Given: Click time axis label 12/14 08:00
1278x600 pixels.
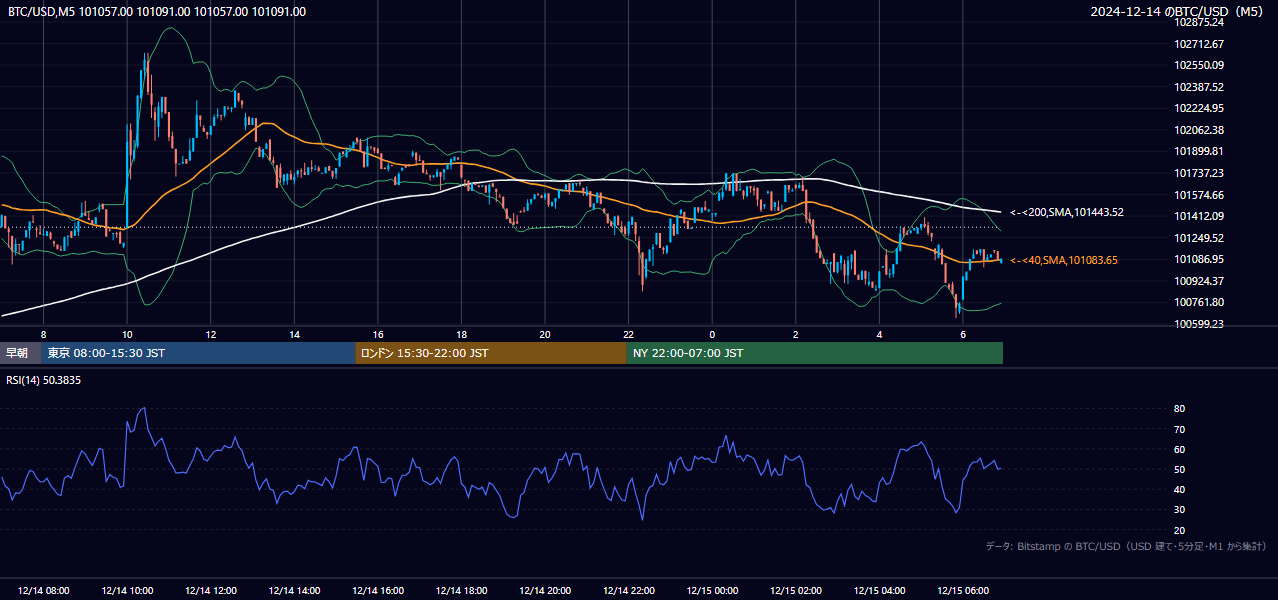Looking at the screenshot, I should coord(44,591).
